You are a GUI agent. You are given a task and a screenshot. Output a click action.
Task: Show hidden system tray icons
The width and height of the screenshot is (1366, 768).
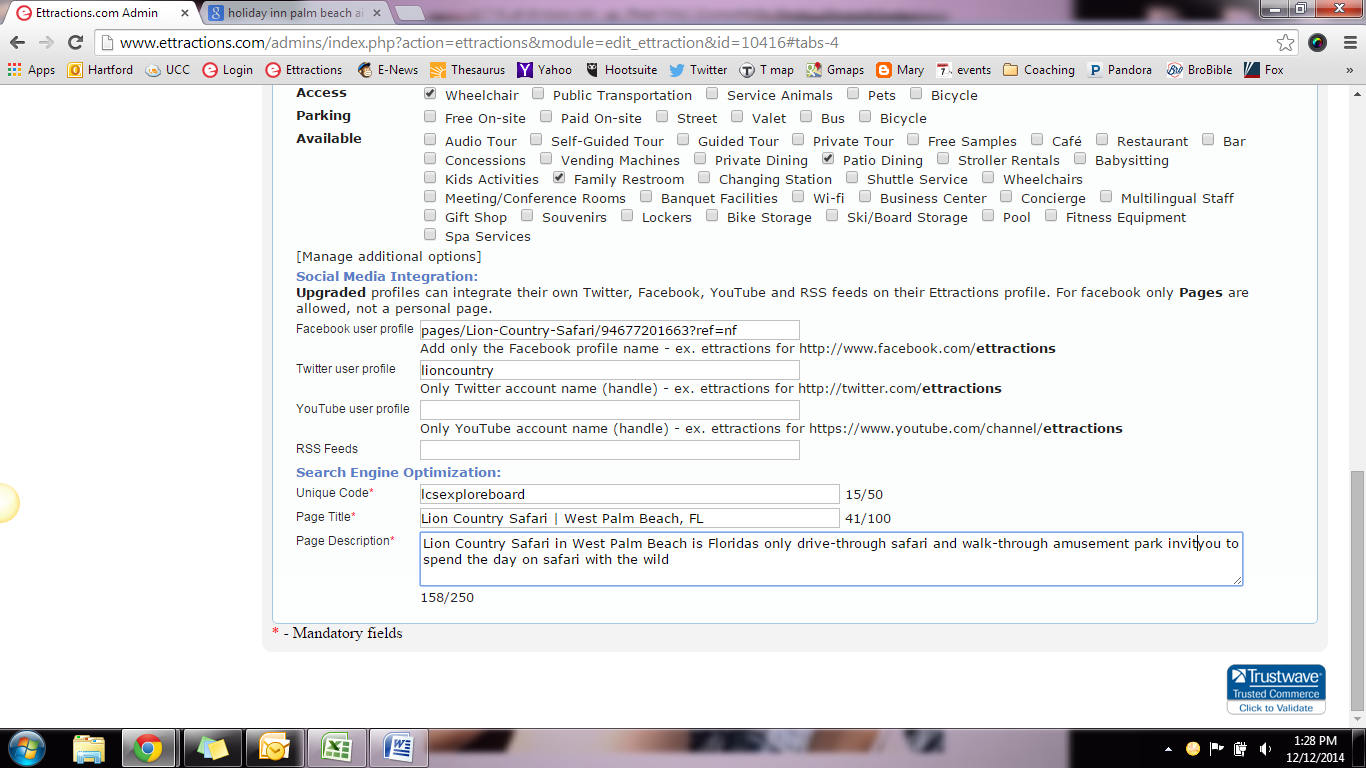click(x=1169, y=748)
